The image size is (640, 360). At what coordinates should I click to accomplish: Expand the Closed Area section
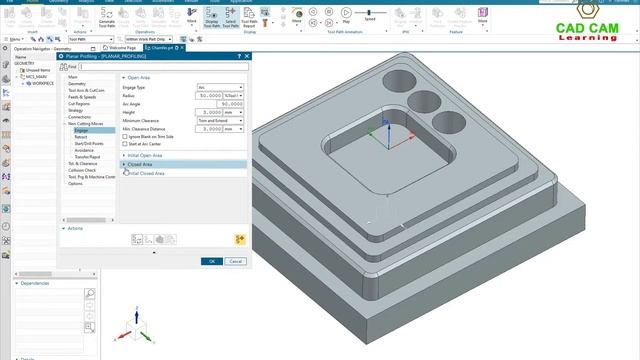pos(124,164)
